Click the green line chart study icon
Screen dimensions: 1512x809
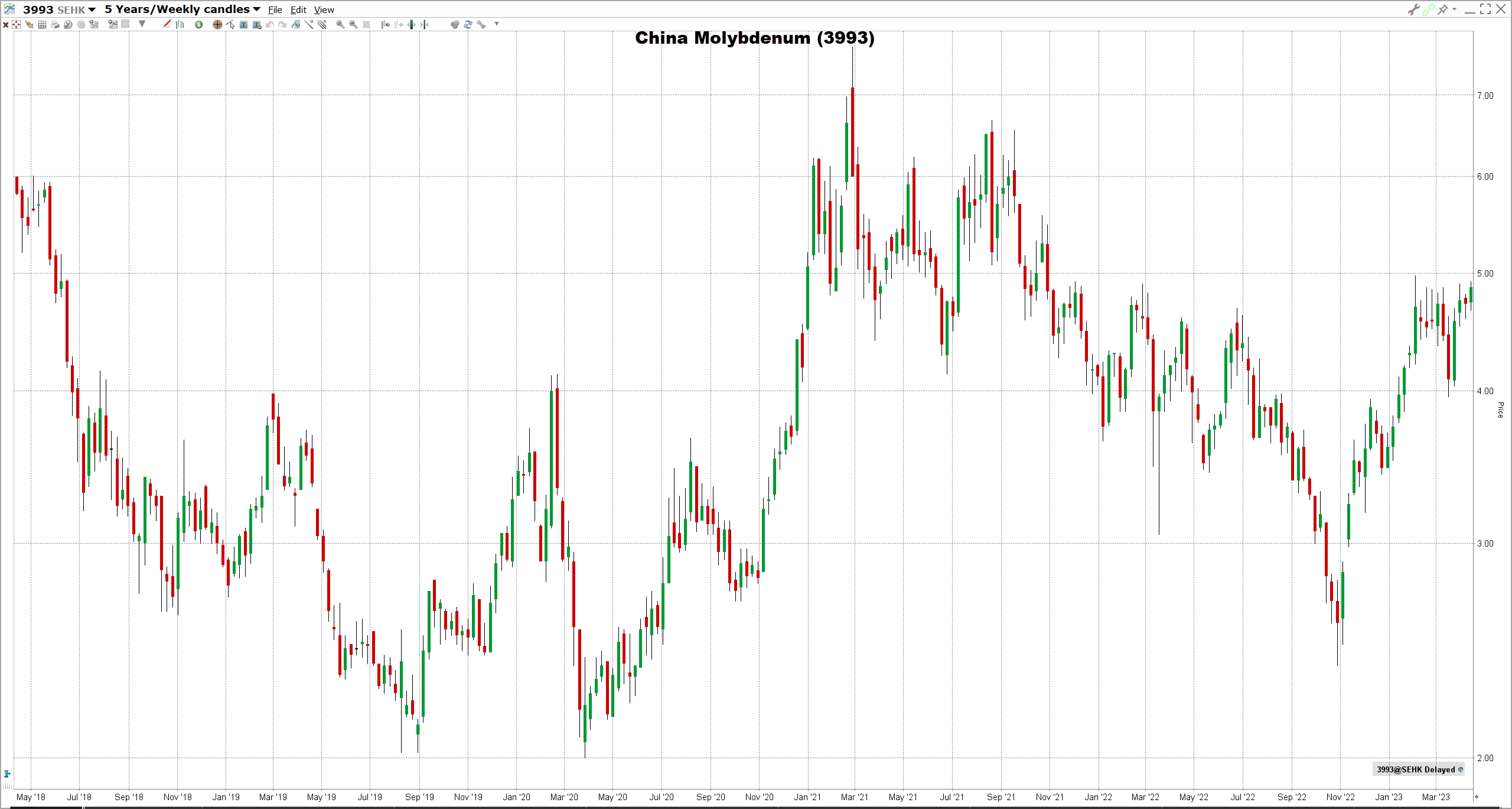coord(113,24)
